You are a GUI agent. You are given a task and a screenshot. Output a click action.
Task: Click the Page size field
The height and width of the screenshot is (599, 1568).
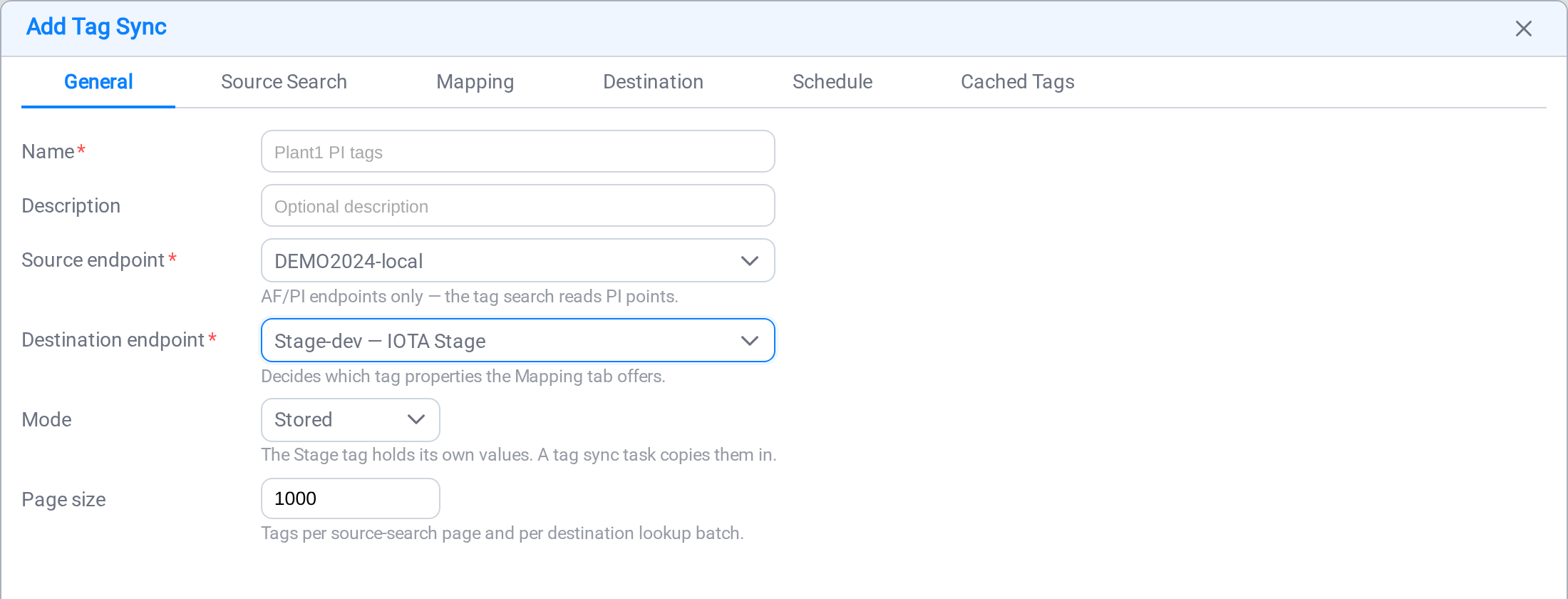point(351,498)
